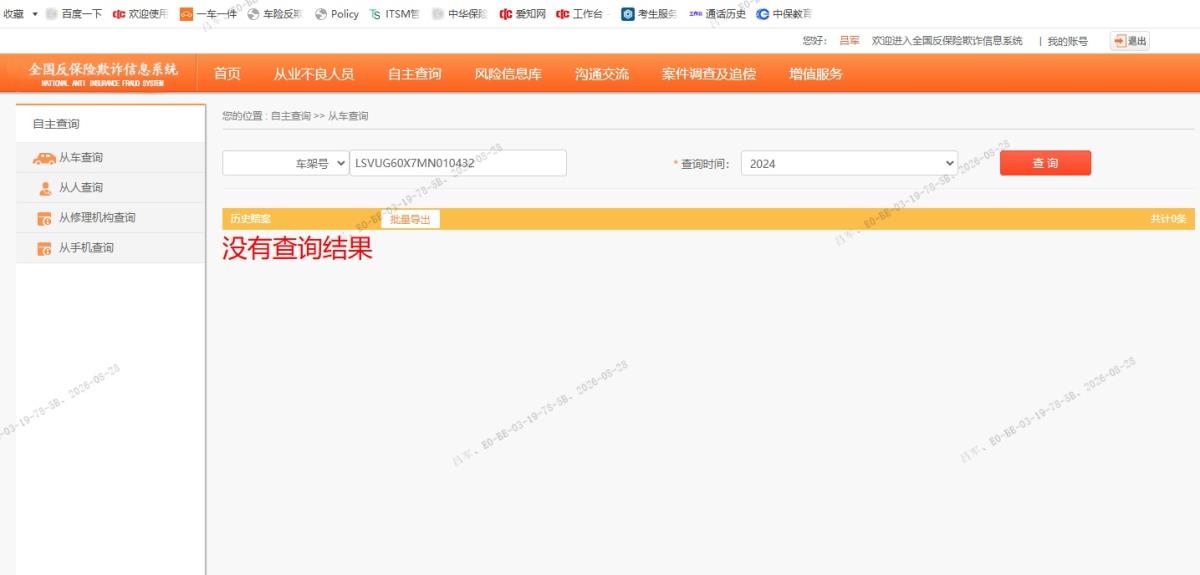Go to the 从业不良人员 menu
The height and width of the screenshot is (575, 1200).
314,74
